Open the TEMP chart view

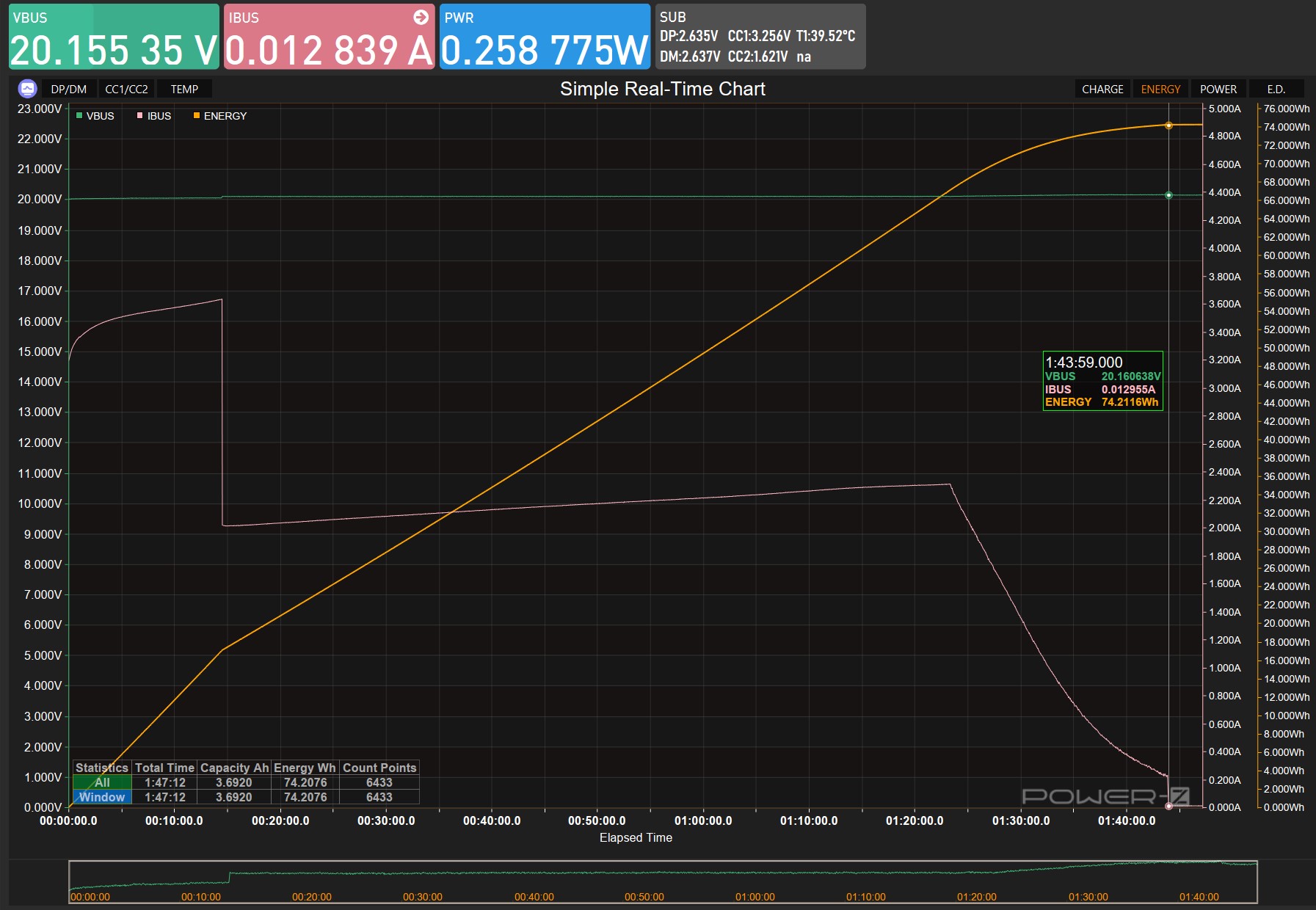click(184, 89)
